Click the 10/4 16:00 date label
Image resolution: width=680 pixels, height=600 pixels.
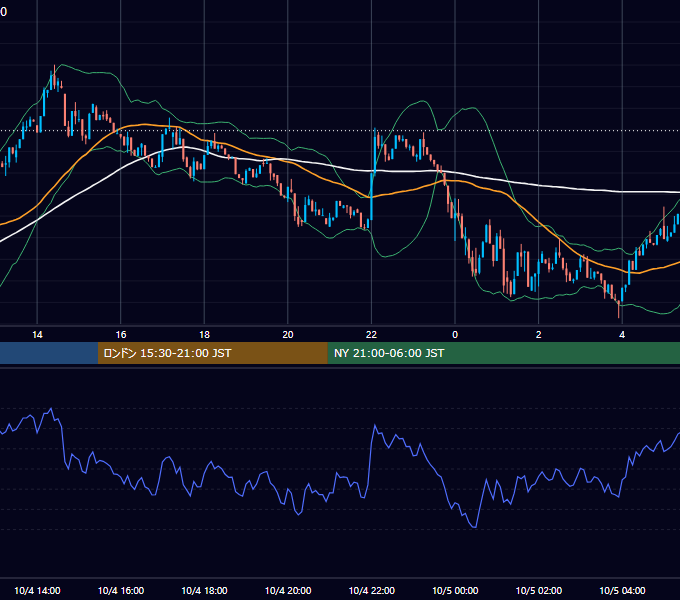(x=121, y=590)
